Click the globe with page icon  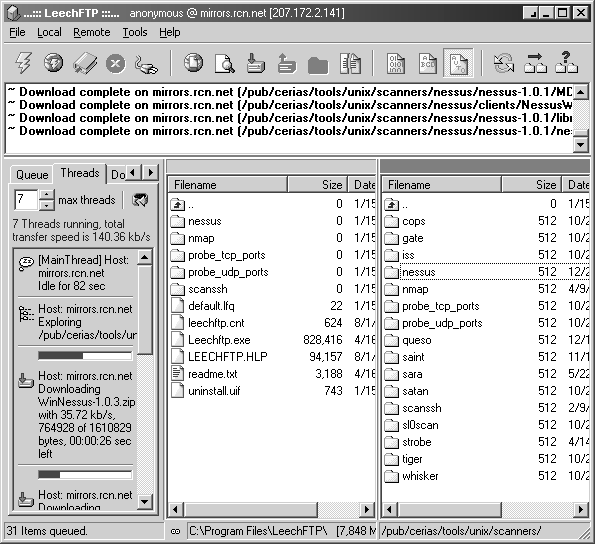193,63
